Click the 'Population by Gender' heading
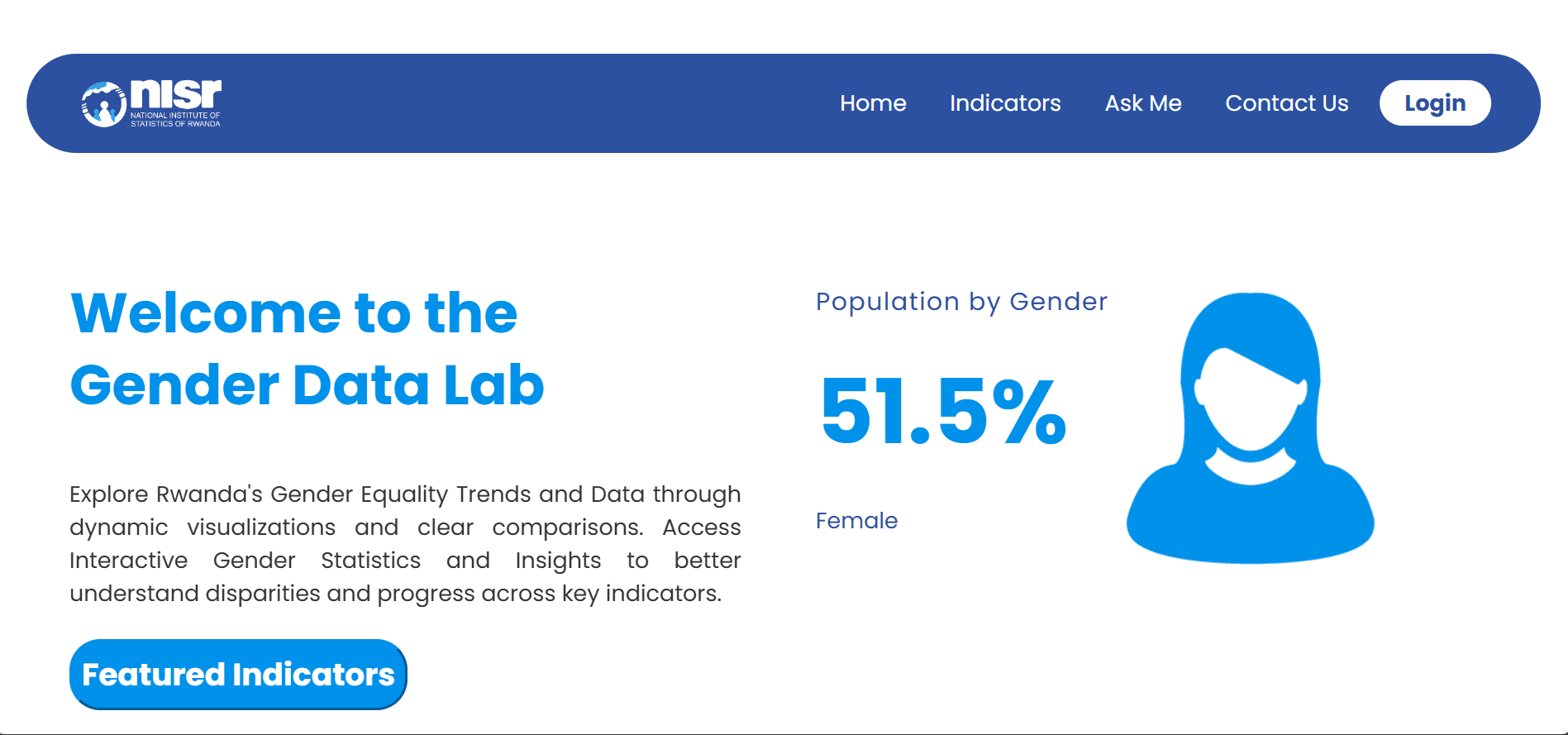 pyautogui.click(x=961, y=301)
